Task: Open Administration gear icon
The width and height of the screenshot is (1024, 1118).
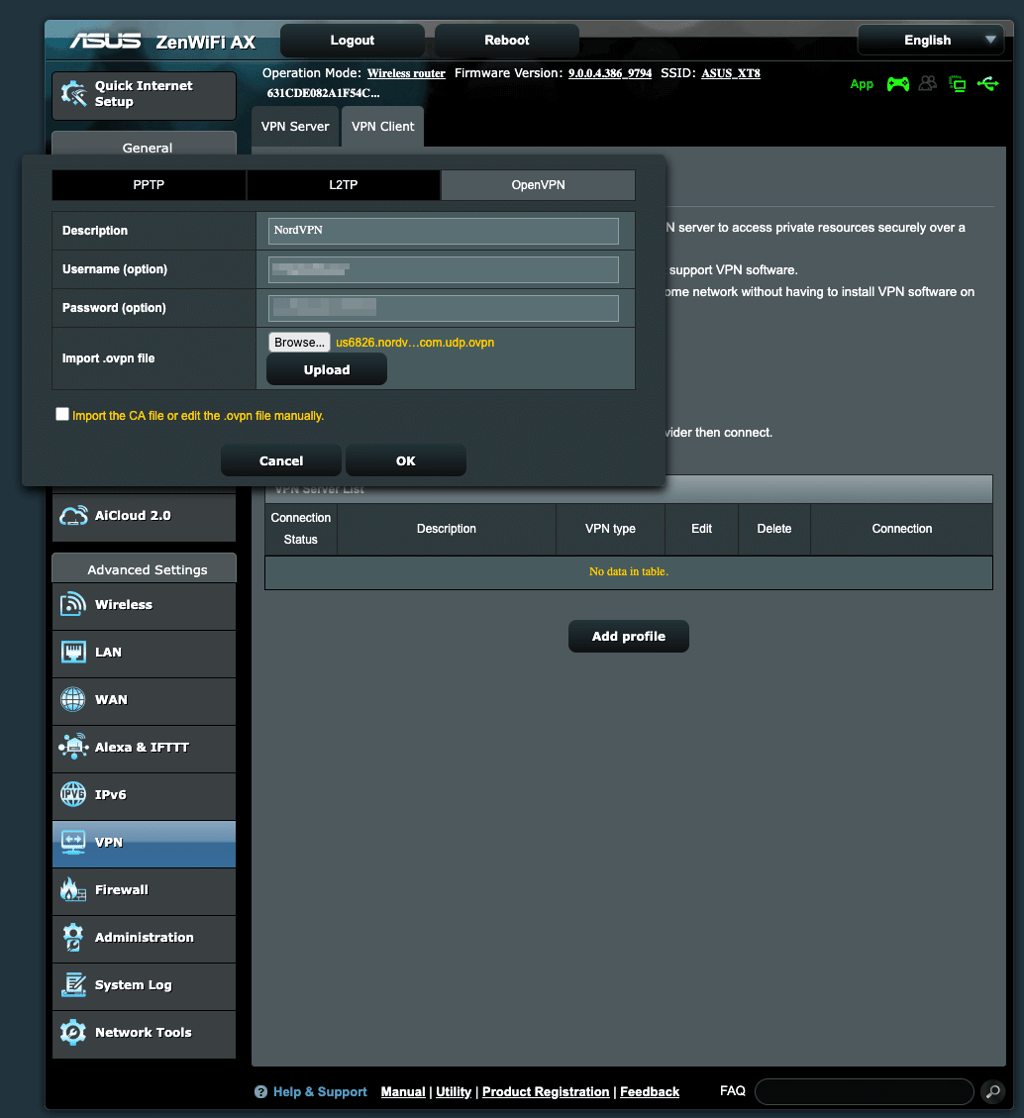Action: (x=73, y=937)
